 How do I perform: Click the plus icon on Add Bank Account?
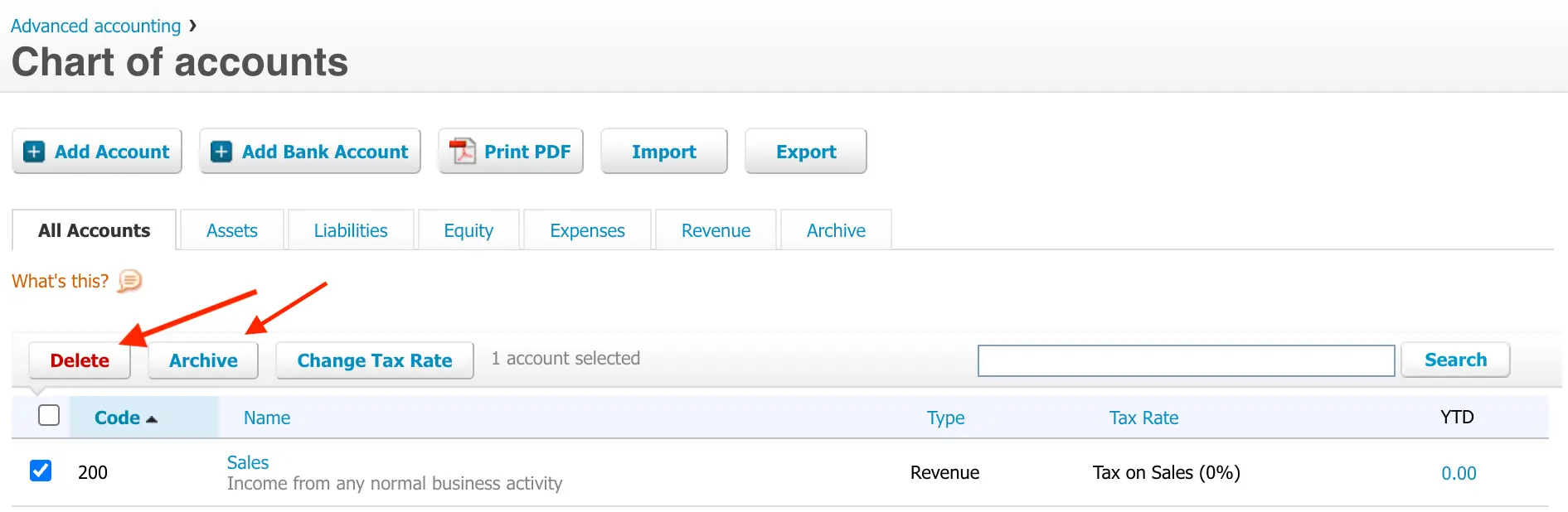pyautogui.click(x=221, y=152)
